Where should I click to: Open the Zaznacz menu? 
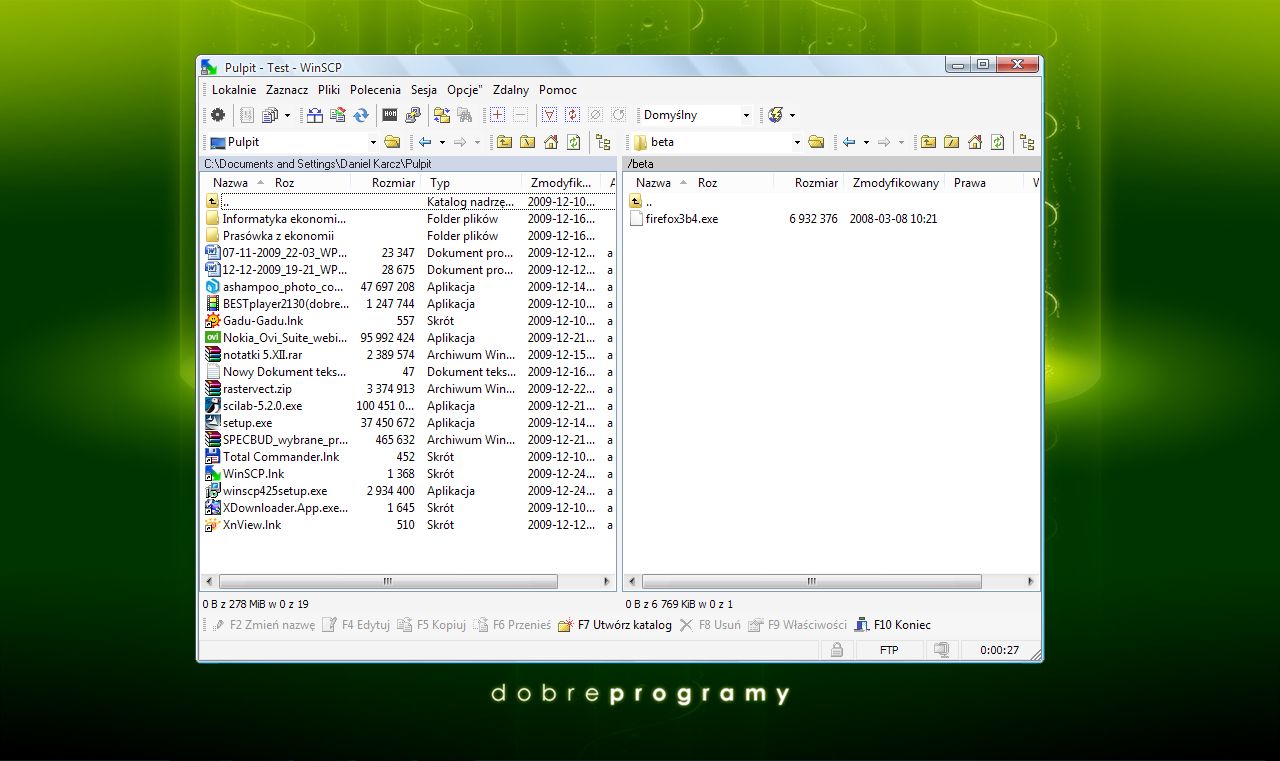pyautogui.click(x=287, y=90)
